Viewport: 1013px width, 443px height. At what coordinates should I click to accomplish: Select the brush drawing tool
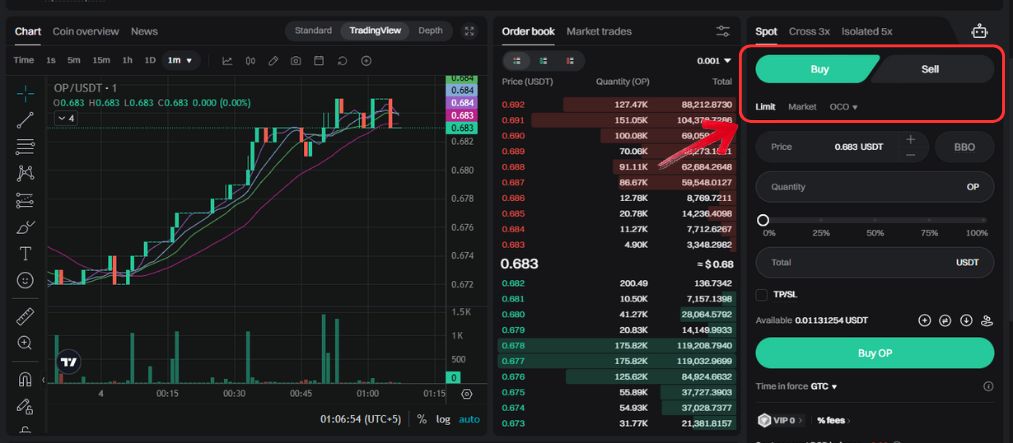coord(25,227)
